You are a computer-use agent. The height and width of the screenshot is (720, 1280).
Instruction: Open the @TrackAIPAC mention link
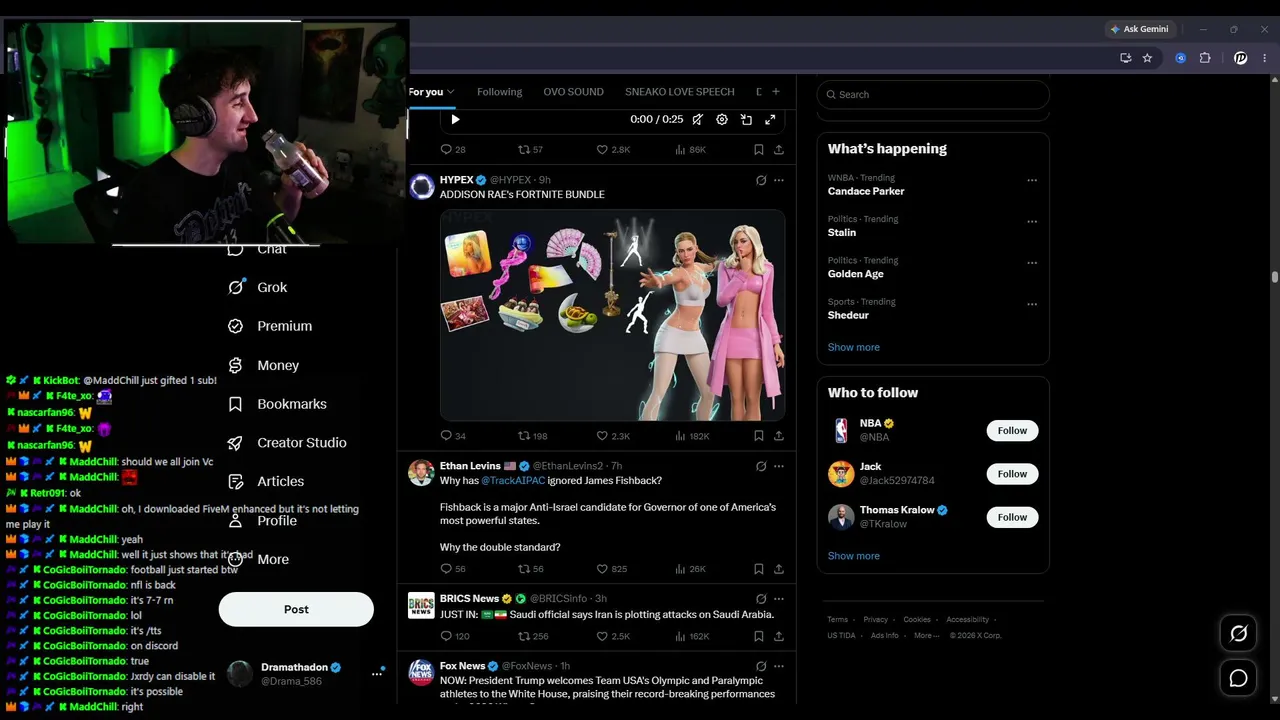[513, 481]
